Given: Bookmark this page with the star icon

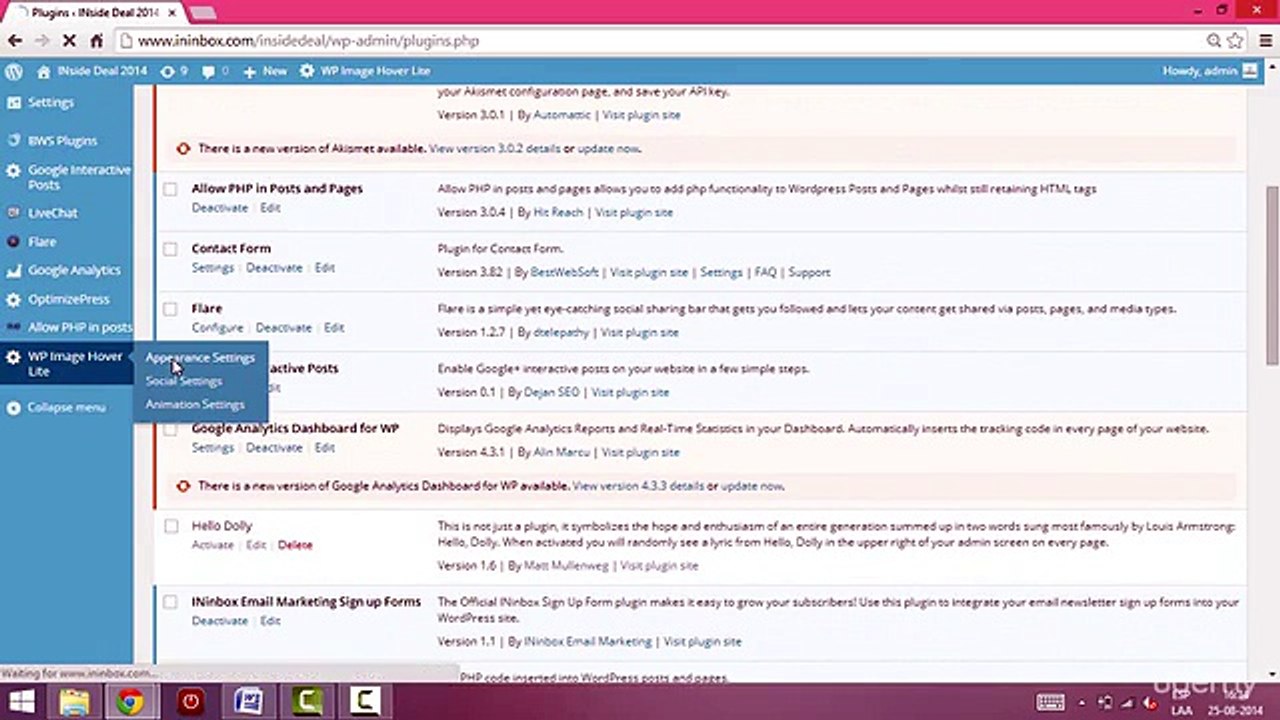Looking at the screenshot, I should pos(1235,41).
